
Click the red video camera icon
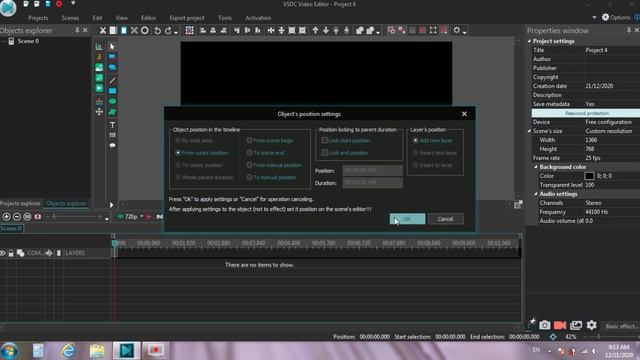click(560, 325)
